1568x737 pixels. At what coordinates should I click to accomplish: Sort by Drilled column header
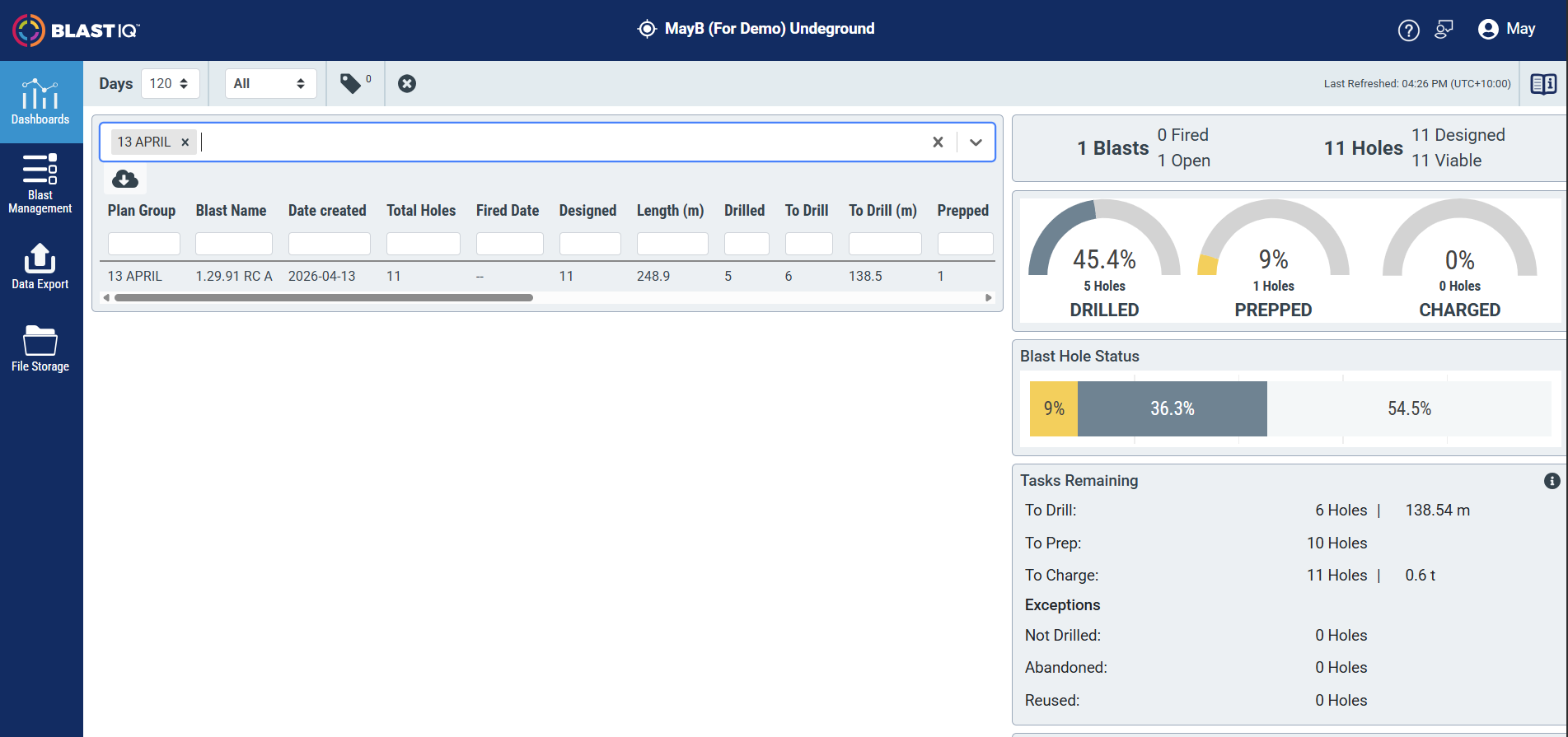point(744,210)
